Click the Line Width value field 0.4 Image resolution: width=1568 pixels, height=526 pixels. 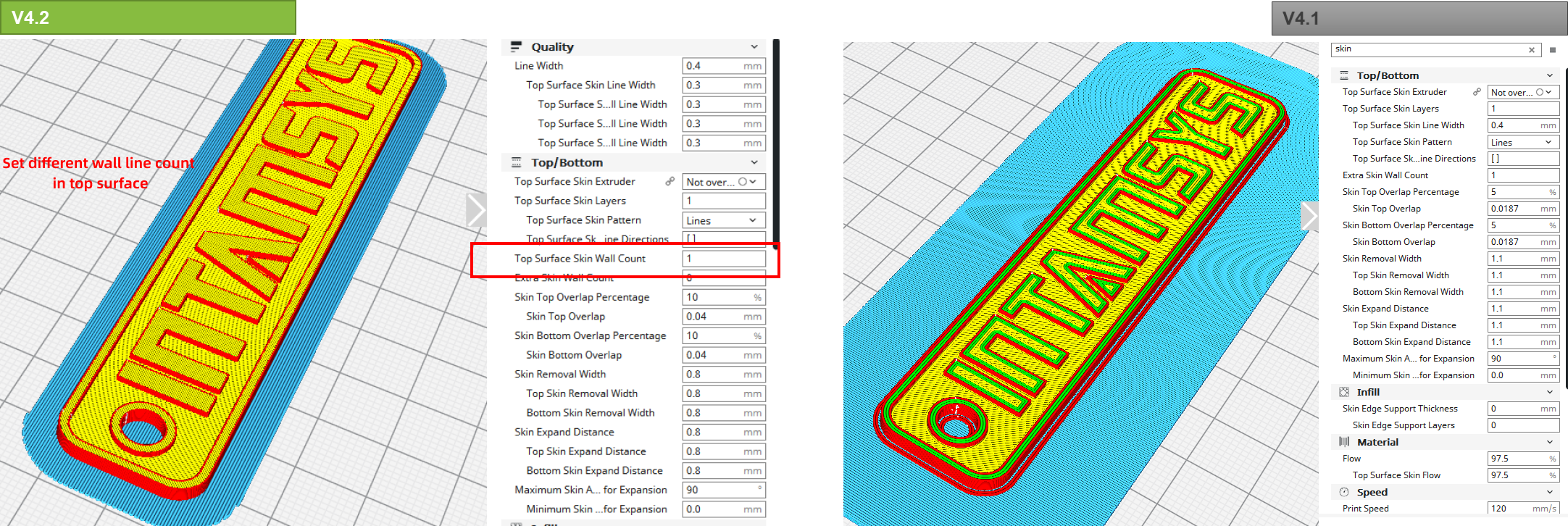[724, 66]
